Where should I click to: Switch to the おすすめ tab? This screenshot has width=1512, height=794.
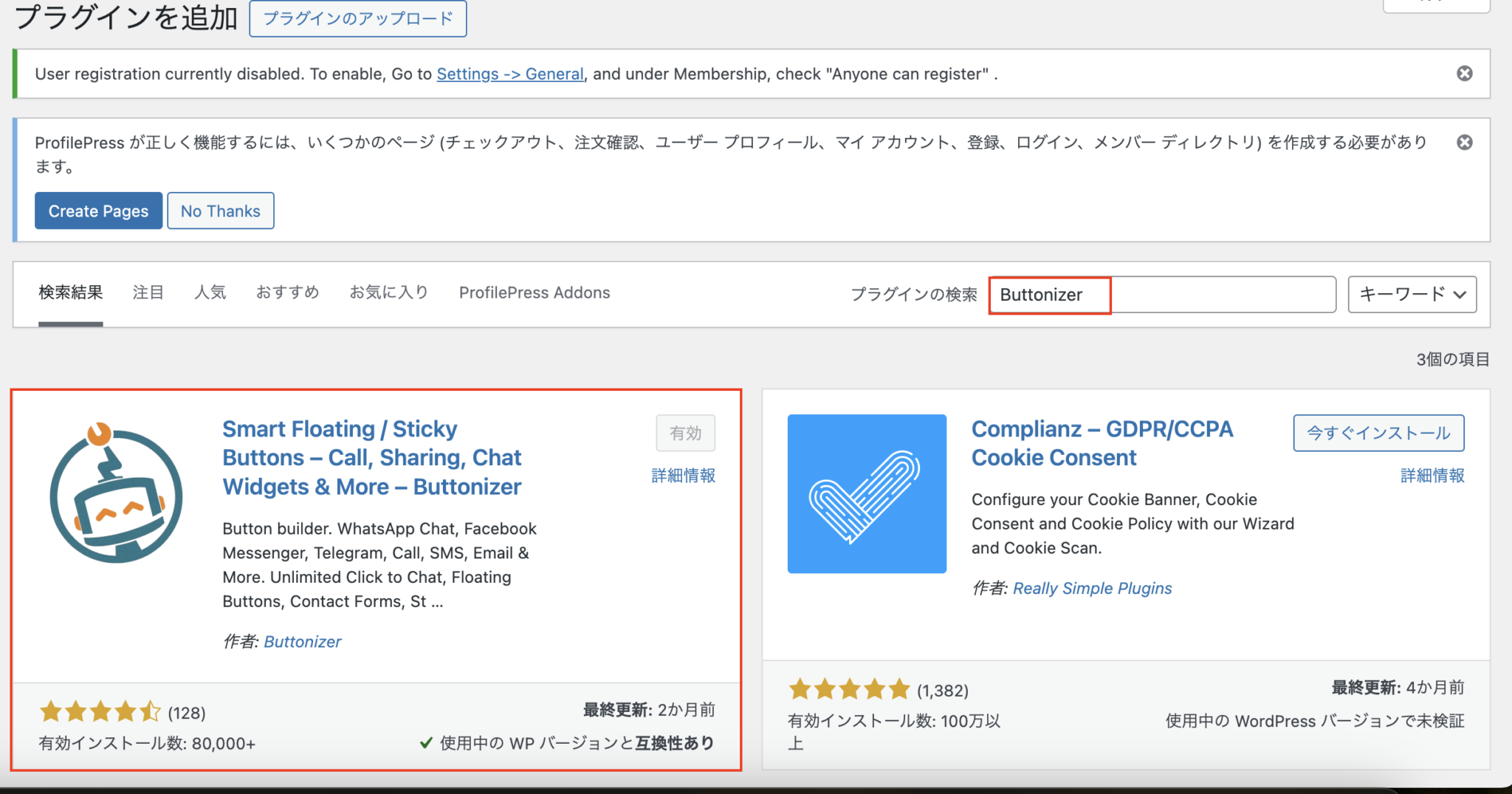[x=287, y=292]
